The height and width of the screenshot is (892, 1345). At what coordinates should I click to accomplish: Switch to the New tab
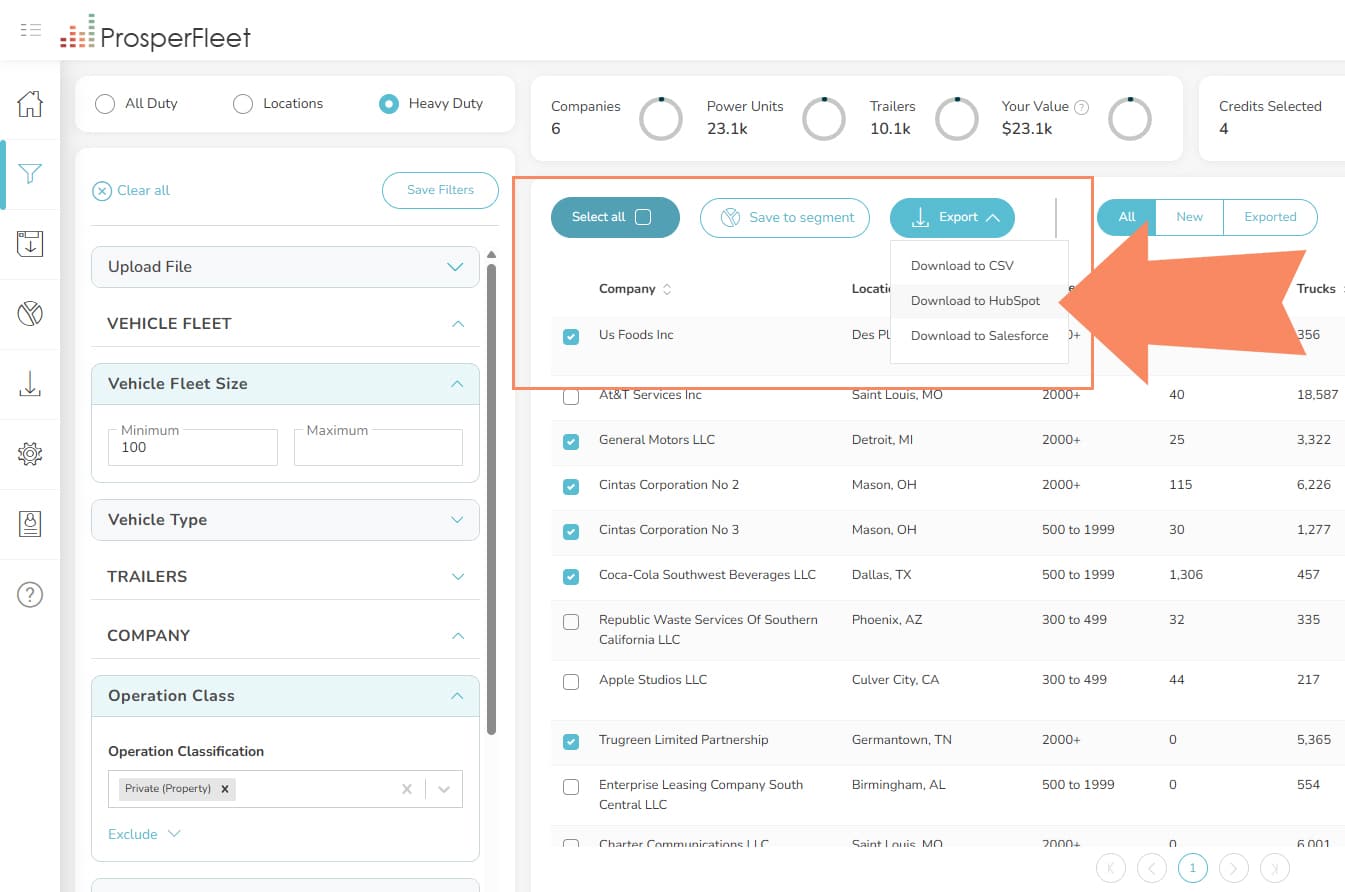pyautogui.click(x=1189, y=217)
